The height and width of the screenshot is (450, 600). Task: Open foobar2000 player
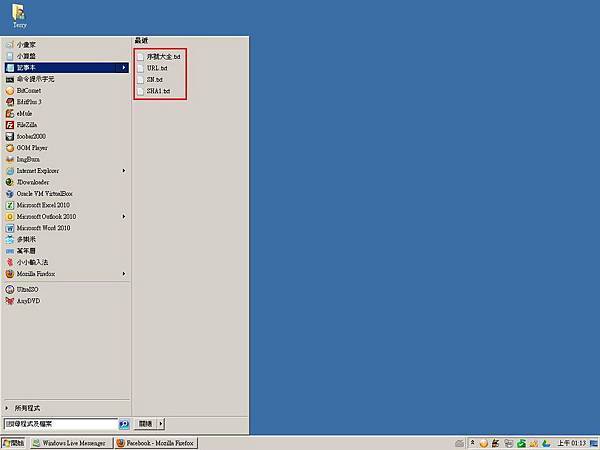(x=67, y=136)
